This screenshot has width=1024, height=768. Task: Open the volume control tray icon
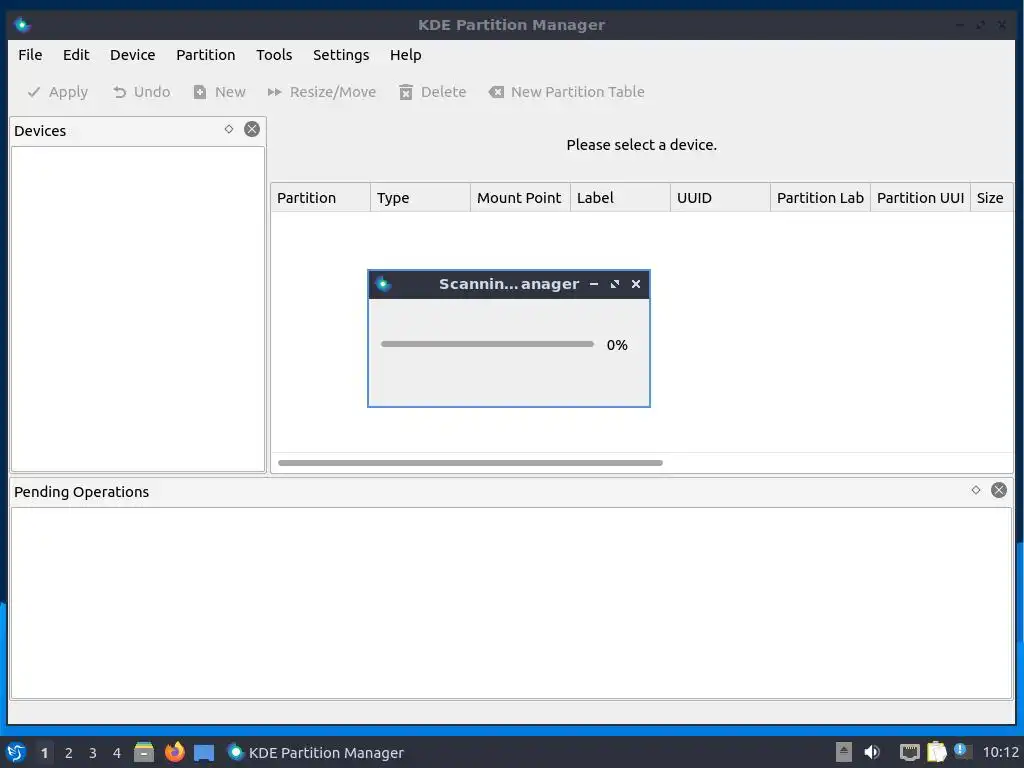pyautogui.click(x=872, y=752)
